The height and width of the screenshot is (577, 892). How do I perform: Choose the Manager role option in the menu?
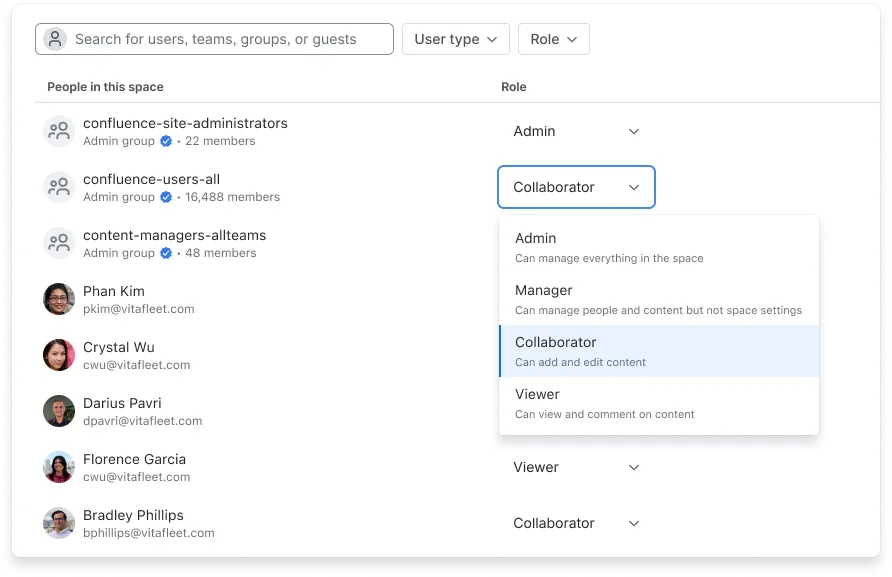[x=659, y=299]
